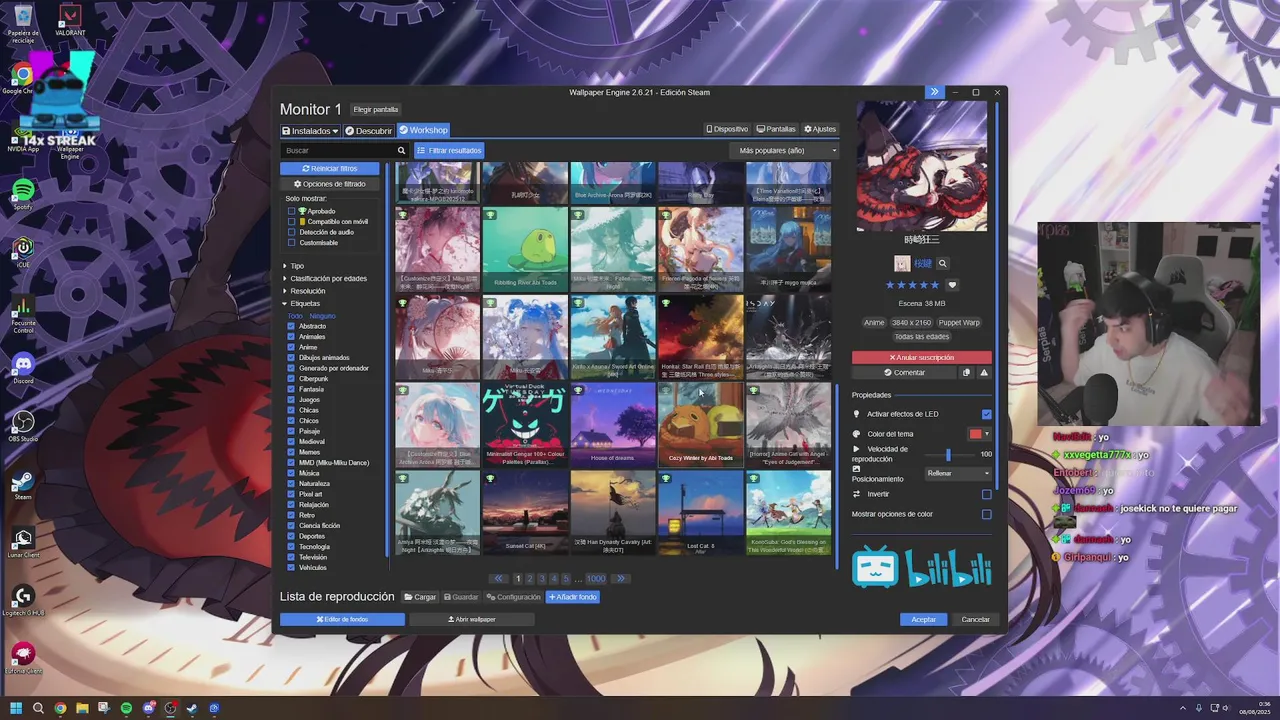Go to previous page arrow in pagination
1280x720 pixels.
[498, 579]
